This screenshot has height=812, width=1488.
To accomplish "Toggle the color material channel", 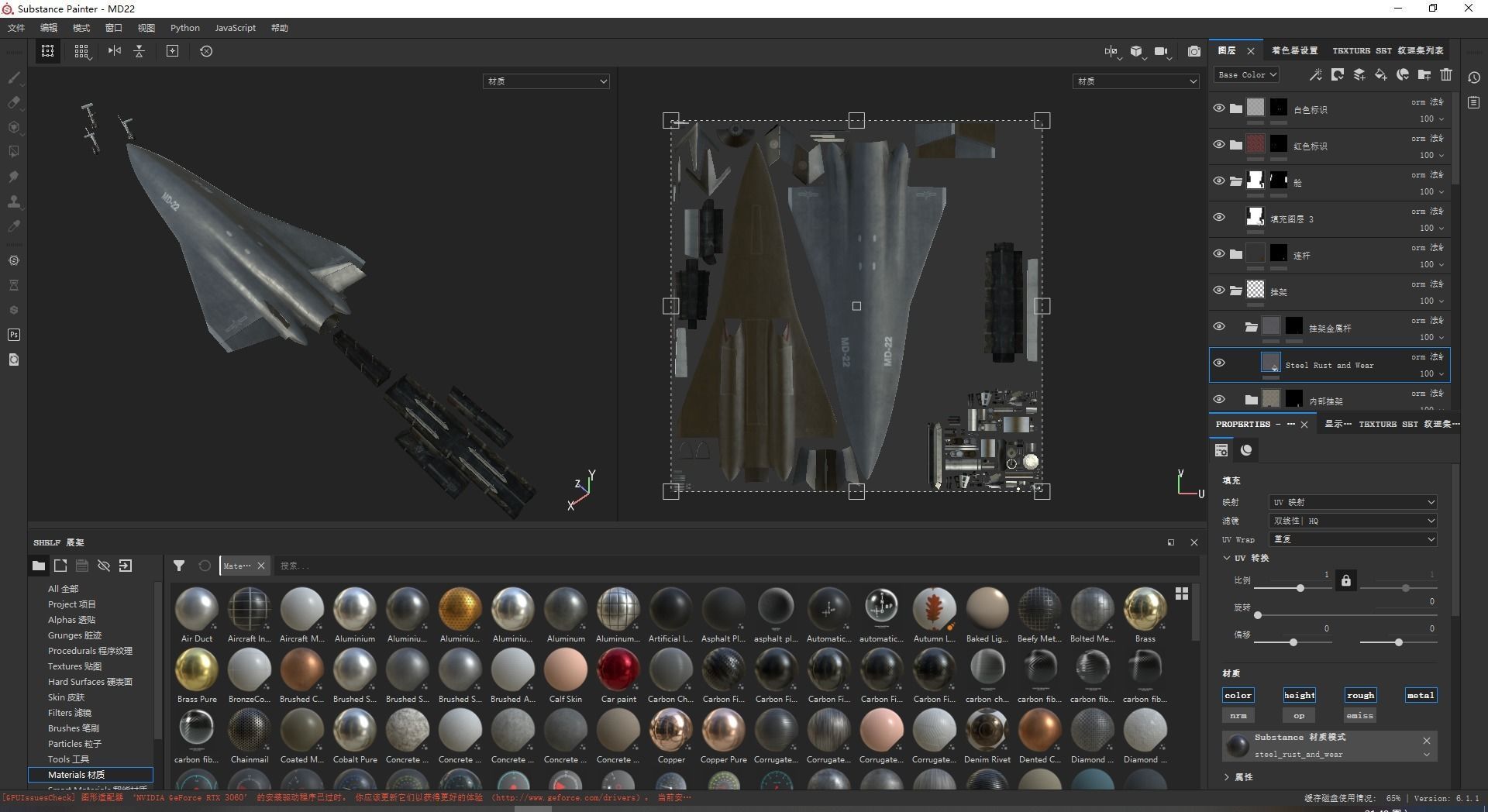I will [1238, 695].
